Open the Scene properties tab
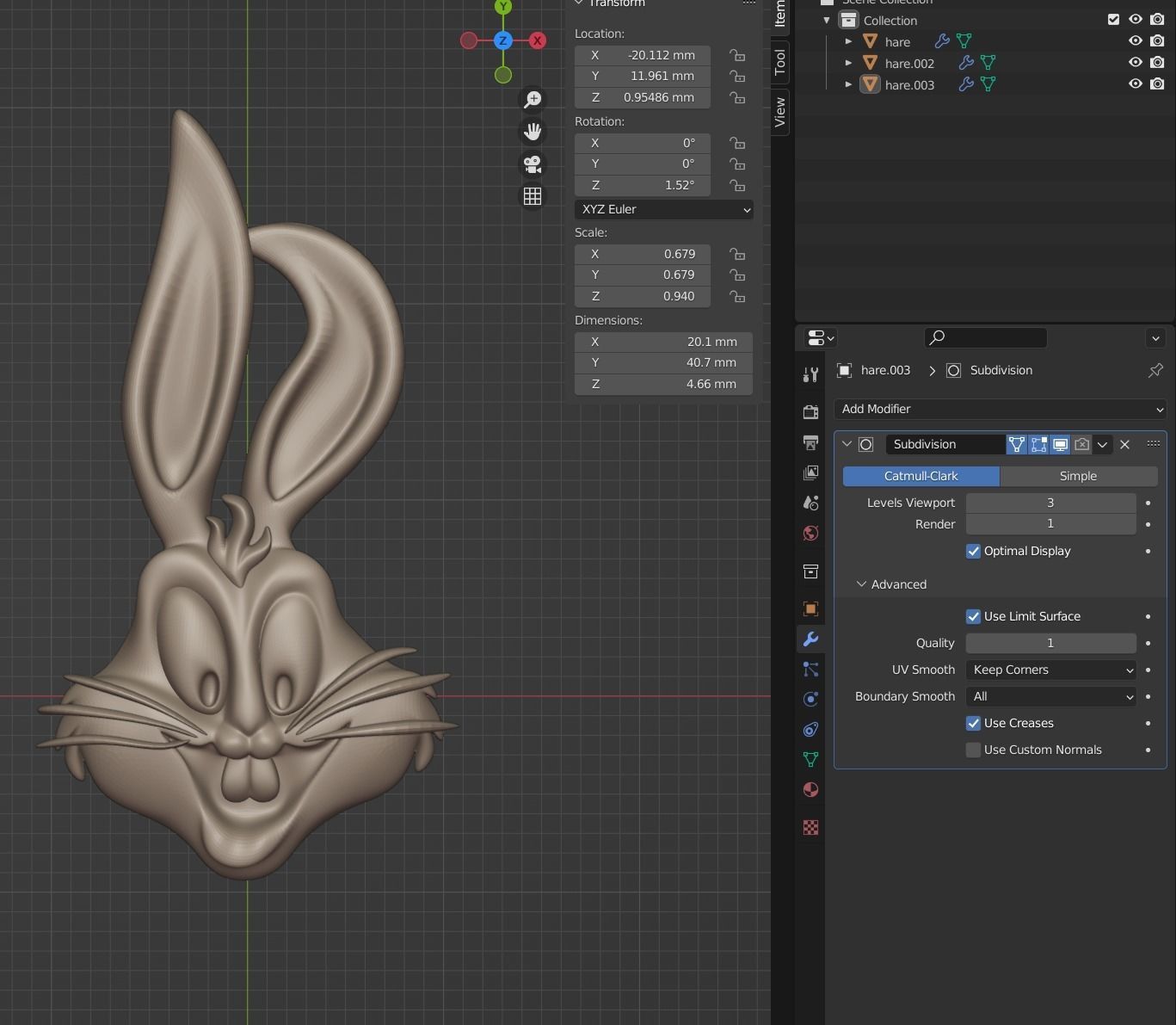 point(810,503)
